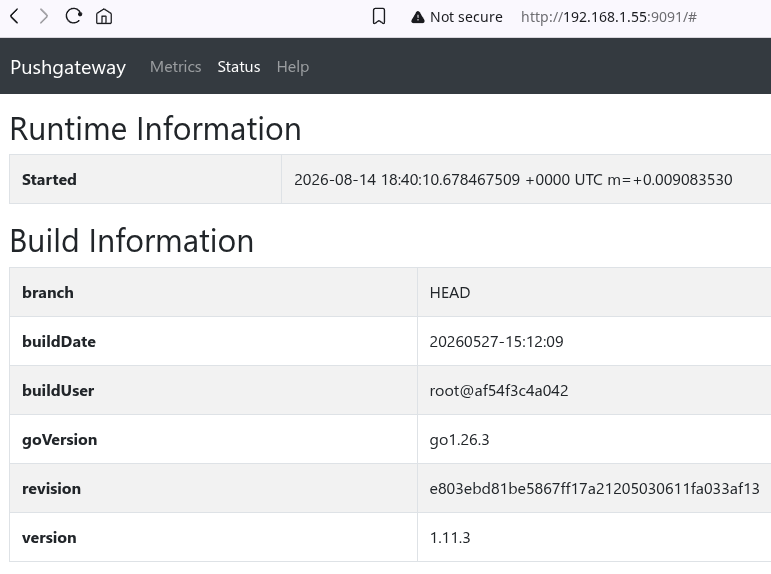
Task: Click the HEAD branch value
Action: tap(449, 293)
